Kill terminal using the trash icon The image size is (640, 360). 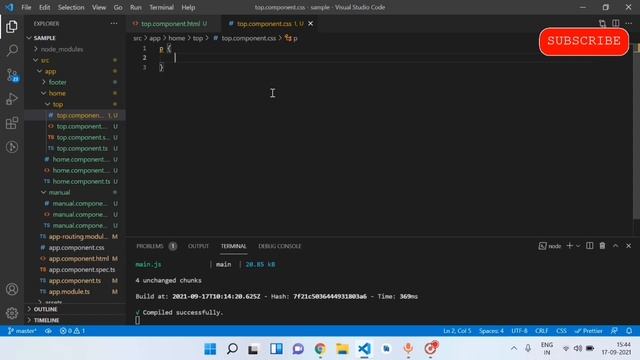coord(602,246)
